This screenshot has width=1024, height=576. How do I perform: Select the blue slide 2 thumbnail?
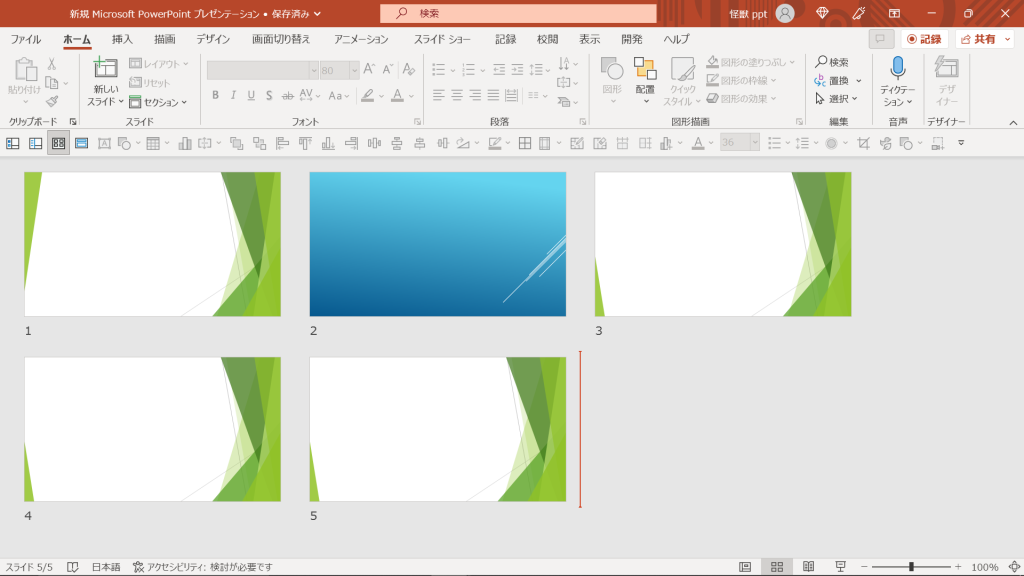click(x=437, y=244)
